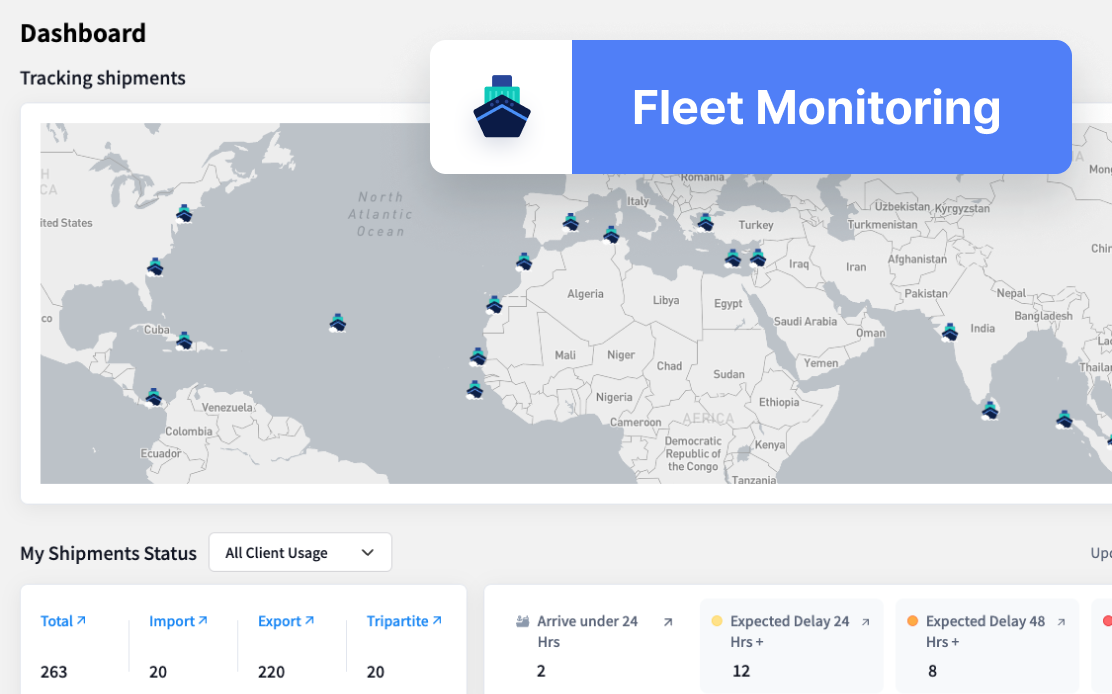Screen dimensions: 1112x694
Task: Open the Import shipments link
Action: coord(178,621)
